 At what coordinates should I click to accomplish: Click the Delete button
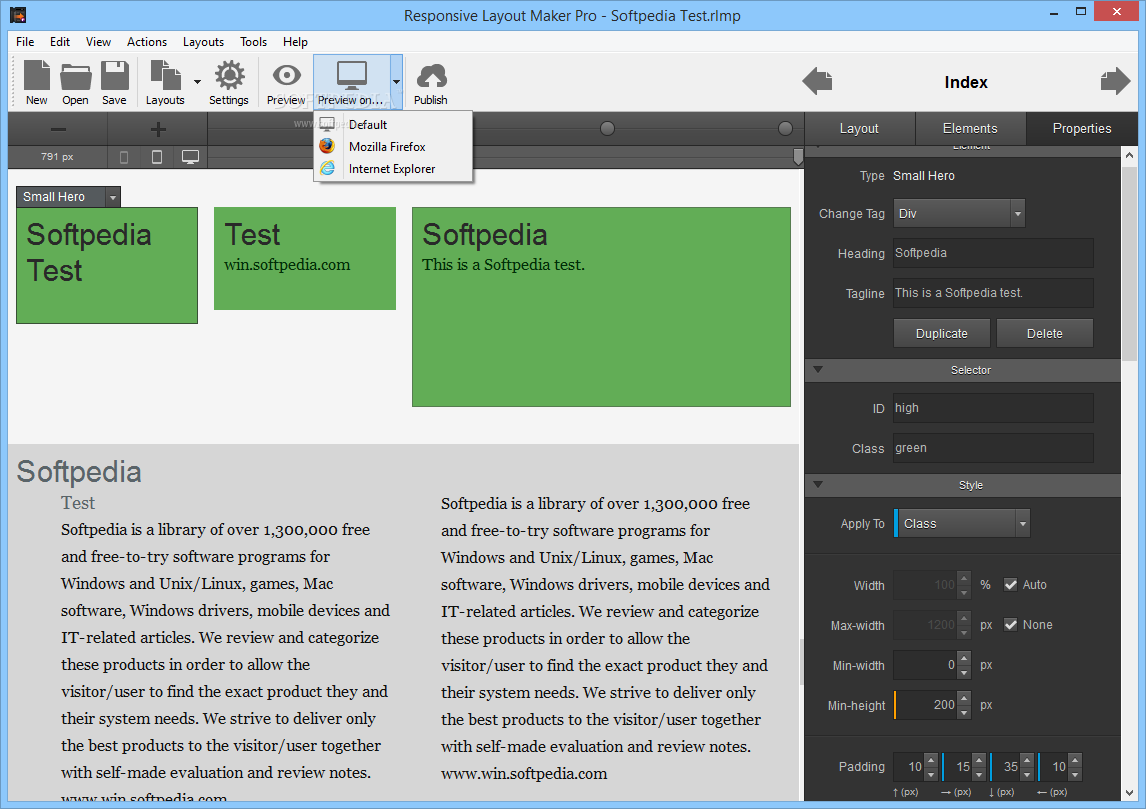(x=1044, y=333)
